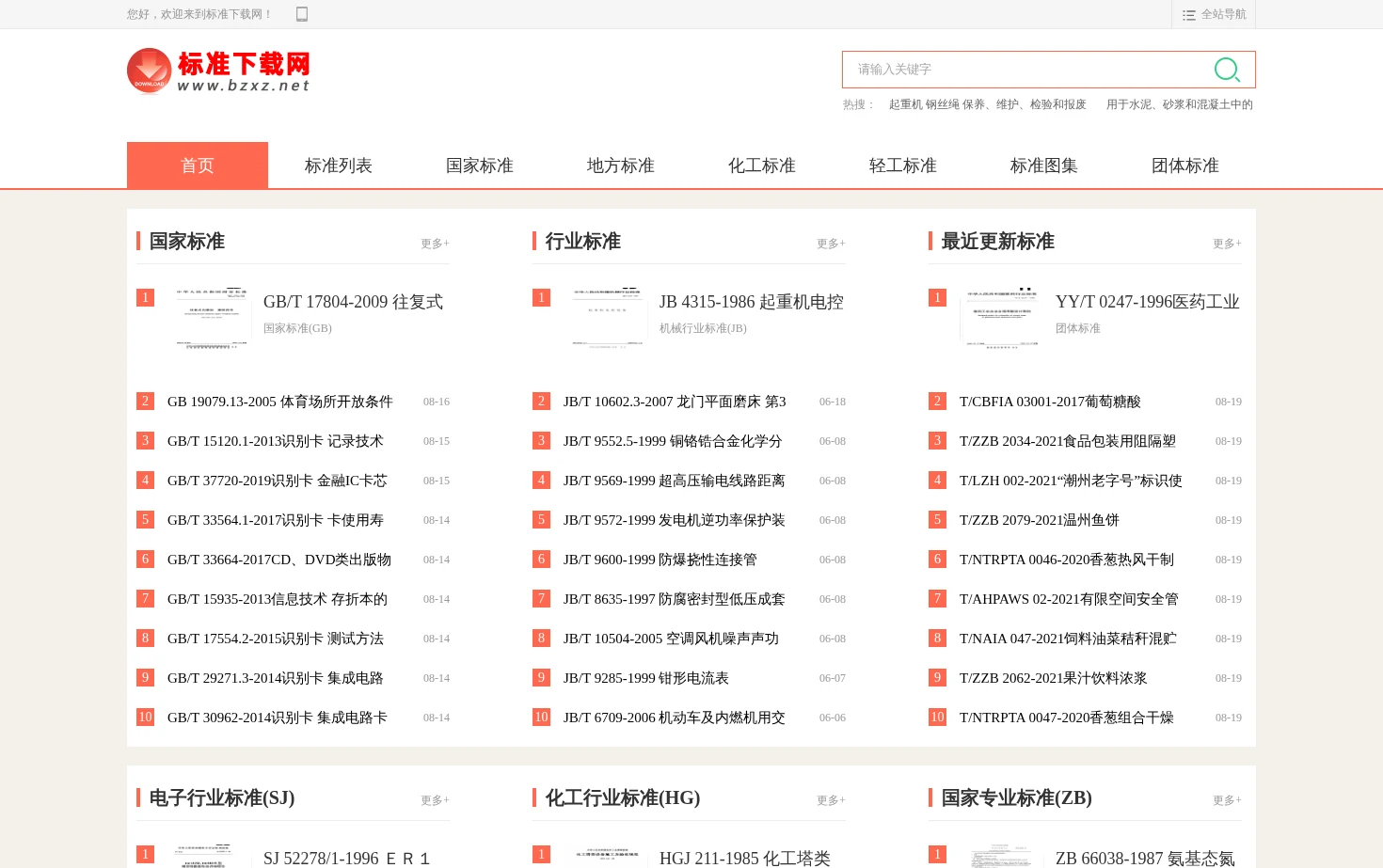This screenshot has height=868, width=1383.
Task: Expand 更多+ in 最近更新标准 section
Action: click(x=1227, y=244)
